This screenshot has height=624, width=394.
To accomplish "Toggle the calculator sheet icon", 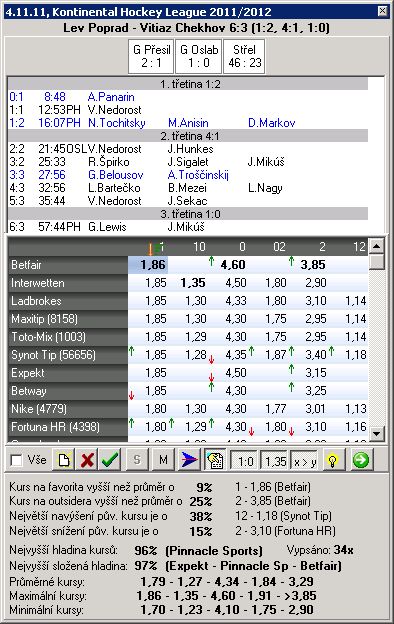I will point(215,460).
